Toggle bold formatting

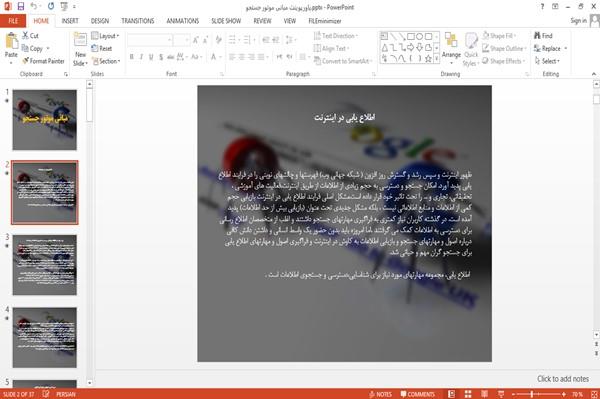pos(132,57)
